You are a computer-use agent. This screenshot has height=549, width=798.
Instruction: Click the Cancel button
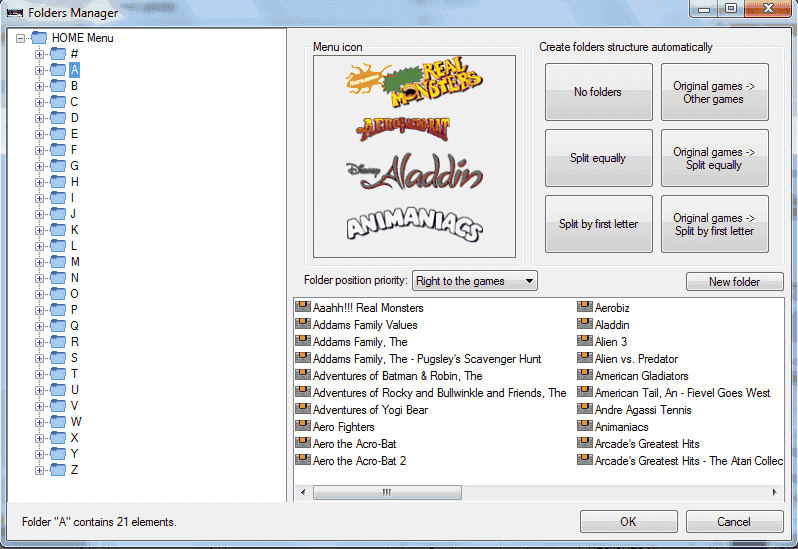click(734, 522)
